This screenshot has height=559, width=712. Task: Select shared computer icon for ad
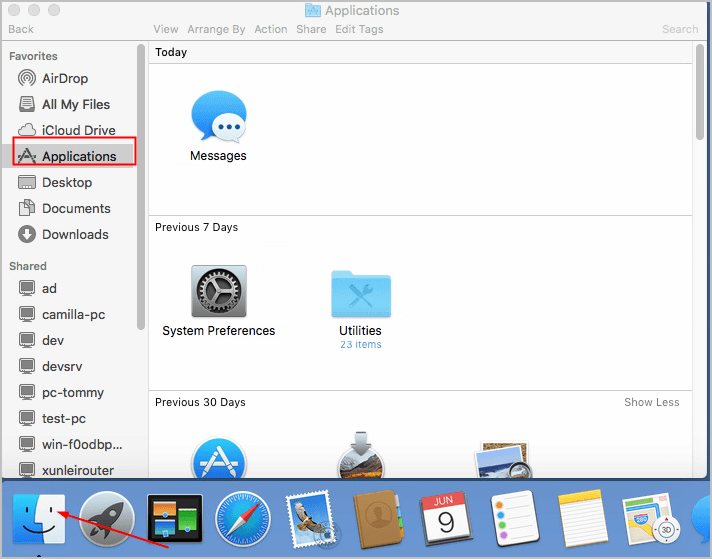tap(27, 288)
